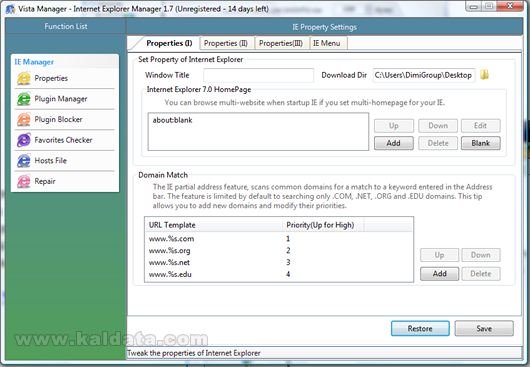Screen dimensions: 530x367
Task: Click the orange Plugin Blocker icon
Action: (24, 120)
